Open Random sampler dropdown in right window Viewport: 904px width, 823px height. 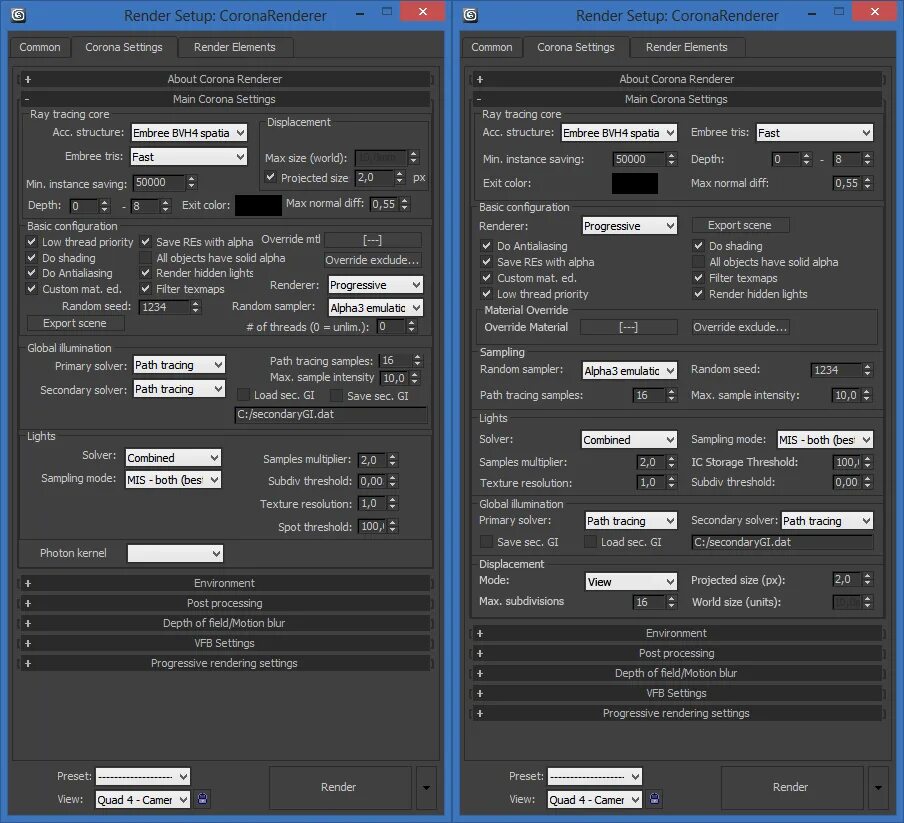(x=630, y=371)
